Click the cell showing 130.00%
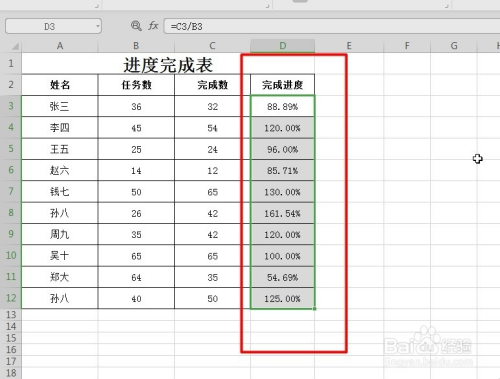The height and width of the screenshot is (379, 500). (x=282, y=192)
